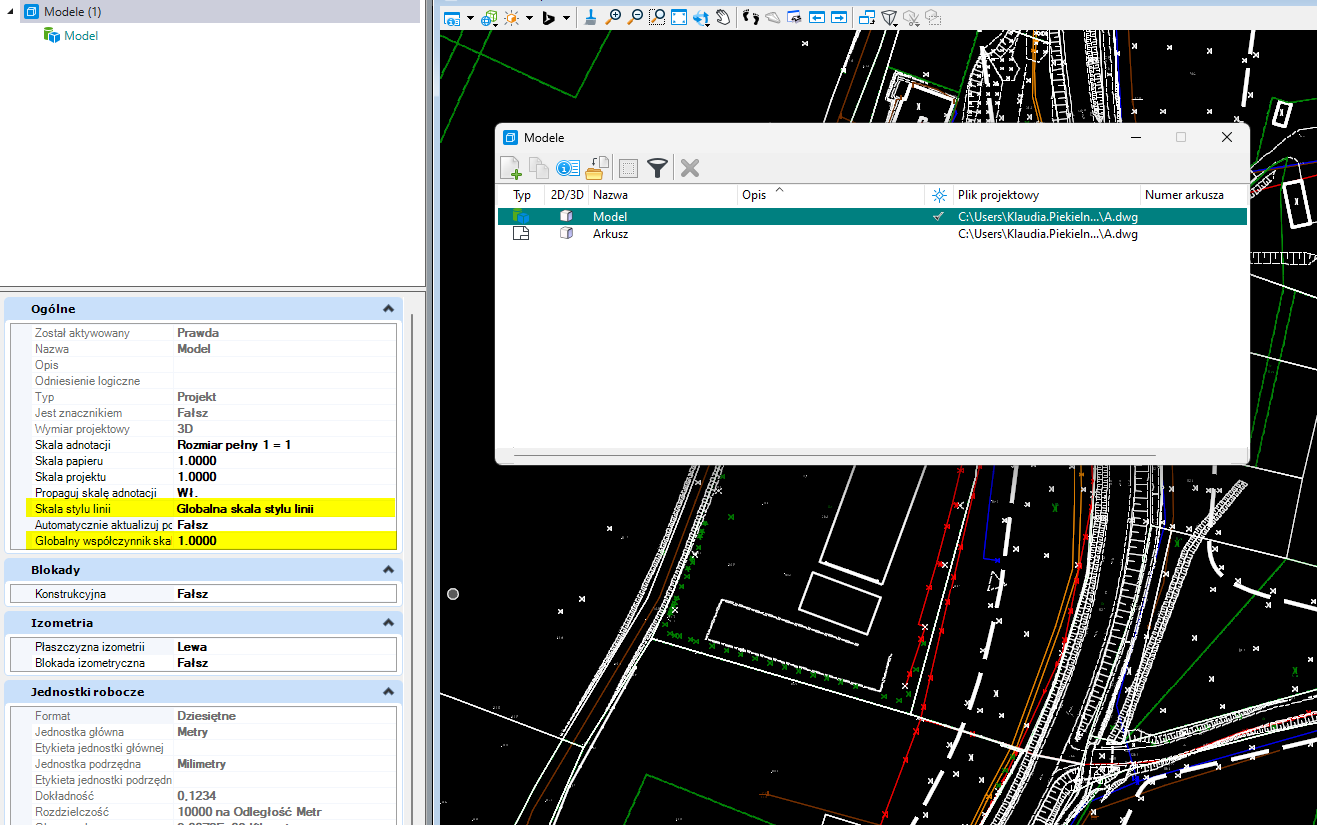1317x825 pixels.
Task: Select the Arkusz row in models list
Action: coord(610,234)
